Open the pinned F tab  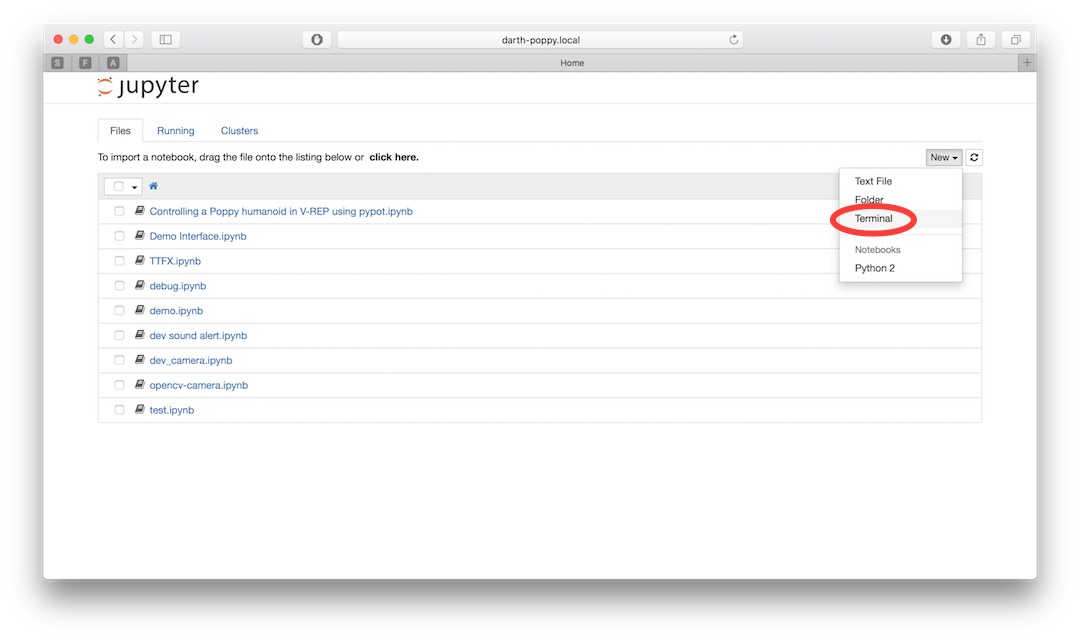point(85,63)
